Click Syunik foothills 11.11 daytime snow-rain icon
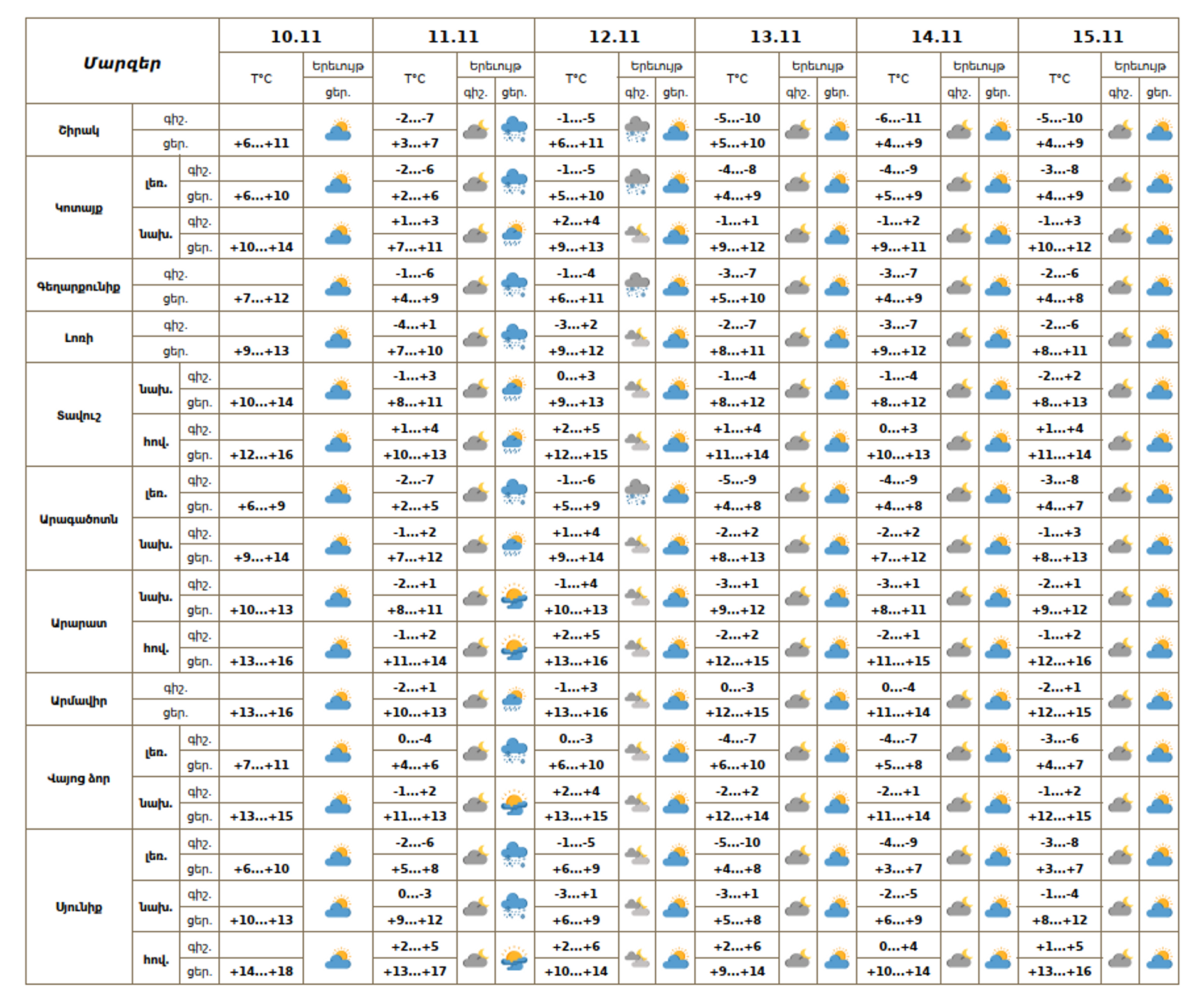 pos(514,907)
